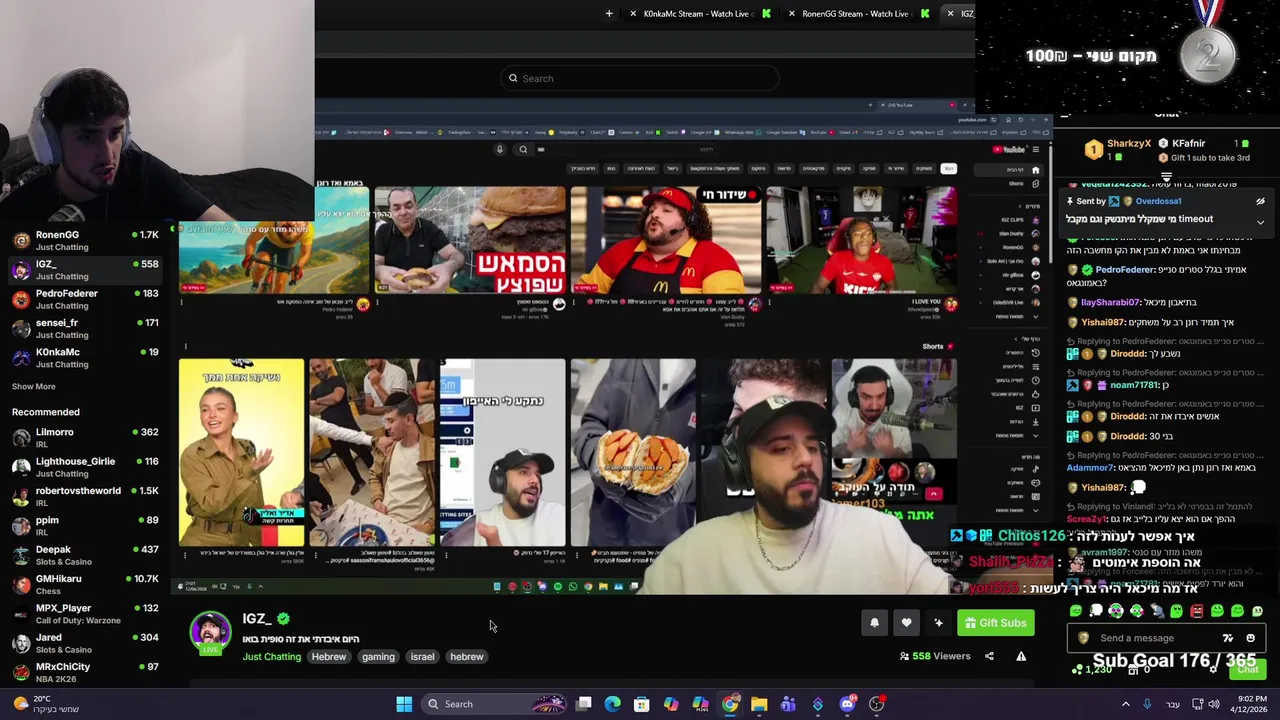
Task: Report the stream with the warning triangle
Action: (1021, 656)
